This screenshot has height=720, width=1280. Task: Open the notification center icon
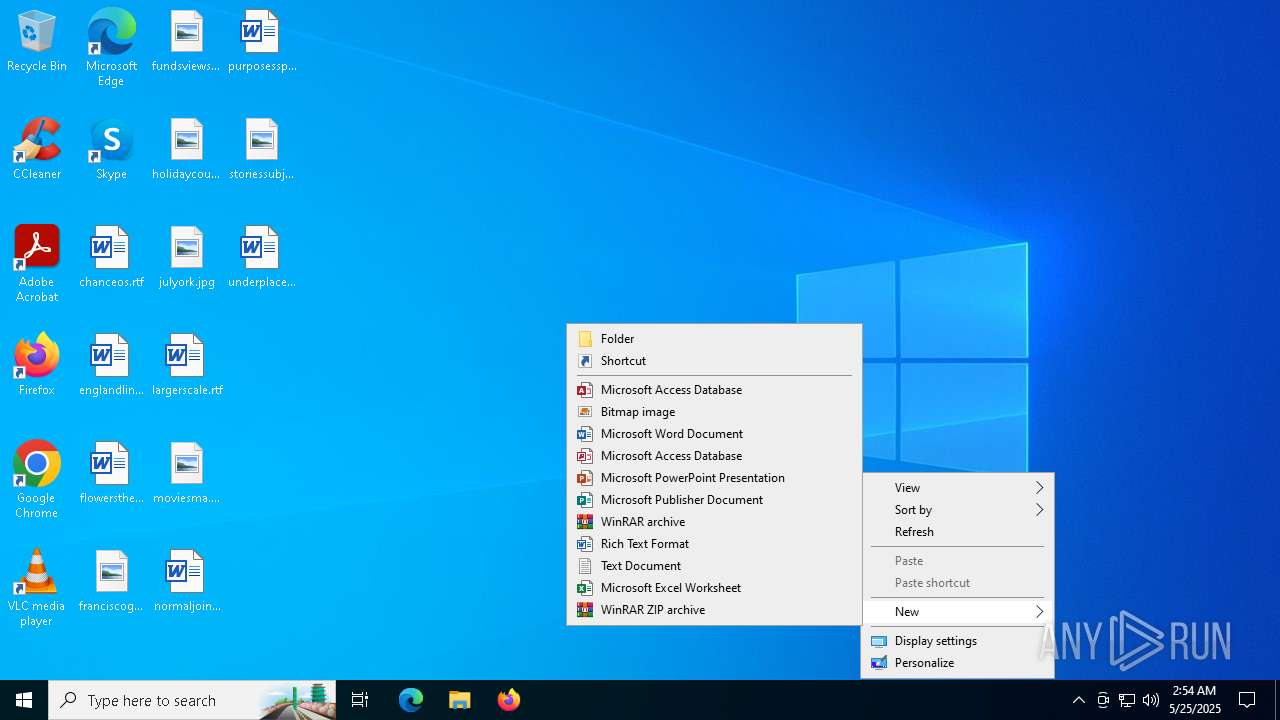tap(1247, 700)
